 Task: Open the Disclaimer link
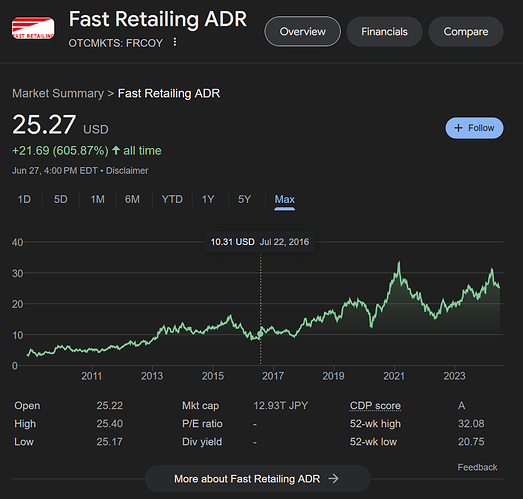[127, 171]
